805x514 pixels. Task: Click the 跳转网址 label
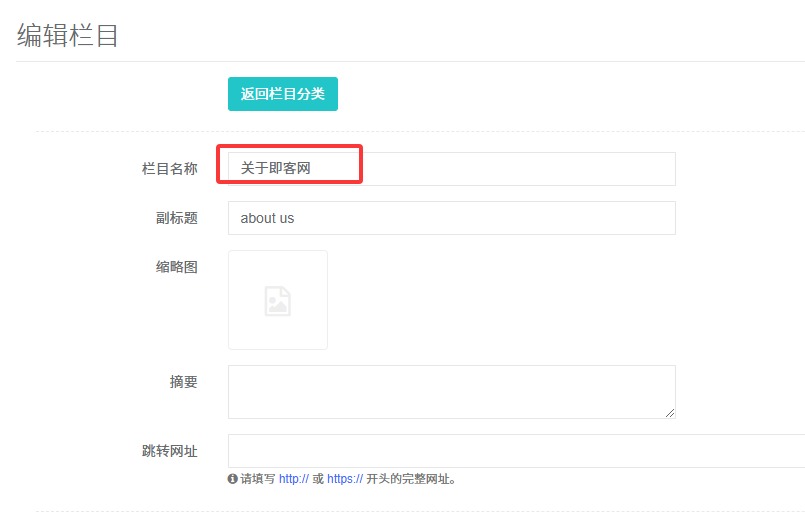click(x=169, y=451)
